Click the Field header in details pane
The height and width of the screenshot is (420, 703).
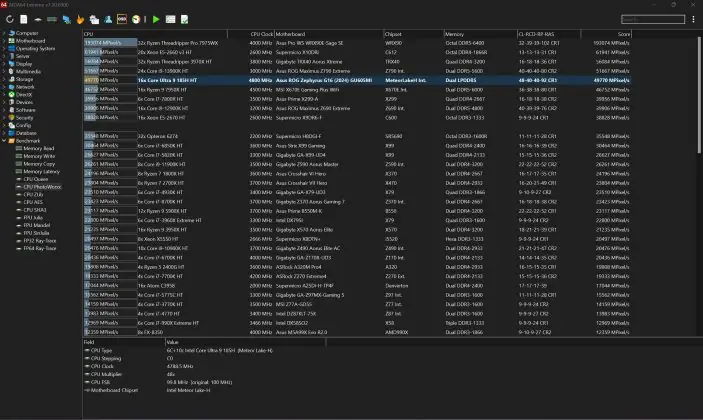point(124,342)
